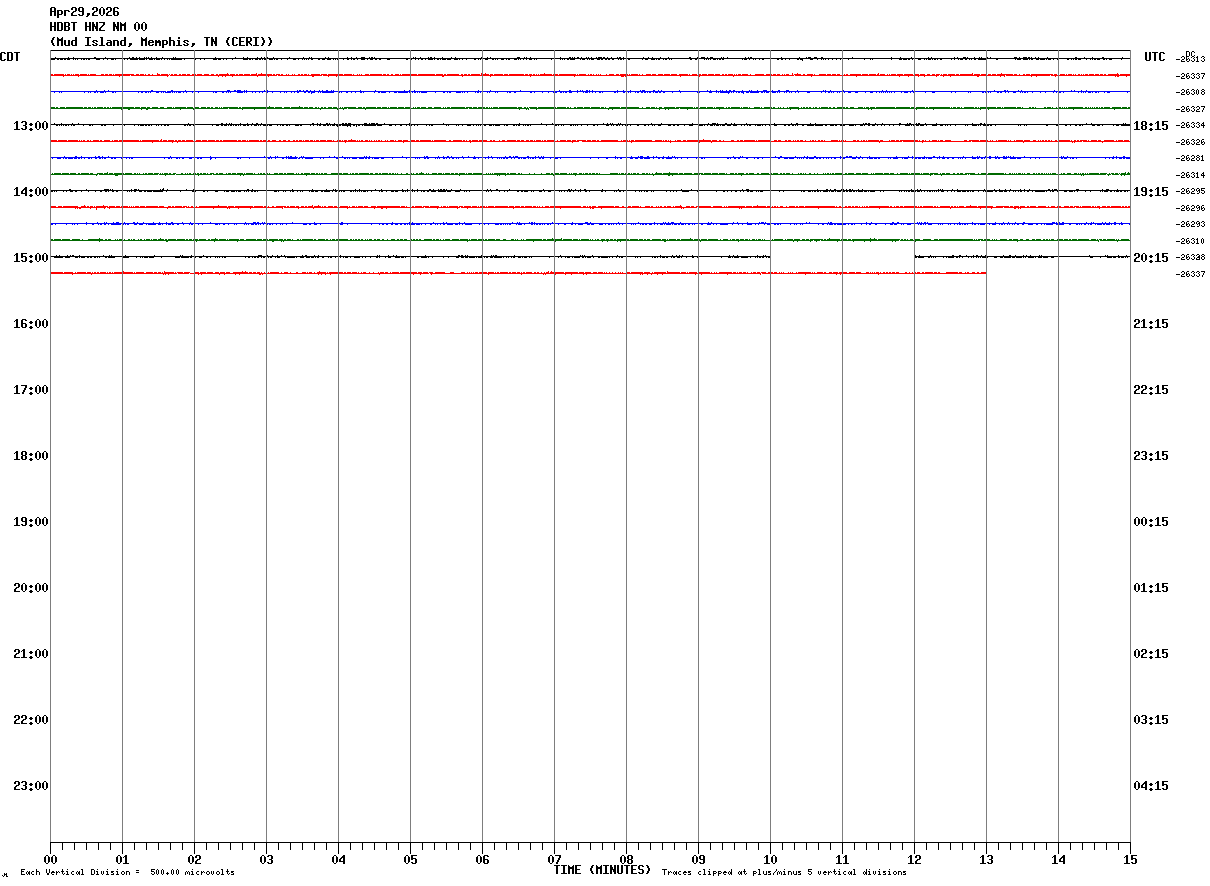Image resolution: width=1210 pixels, height=886 pixels.
Task: Select the 15:00 CDT time label
Action: (x=31, y=258)
